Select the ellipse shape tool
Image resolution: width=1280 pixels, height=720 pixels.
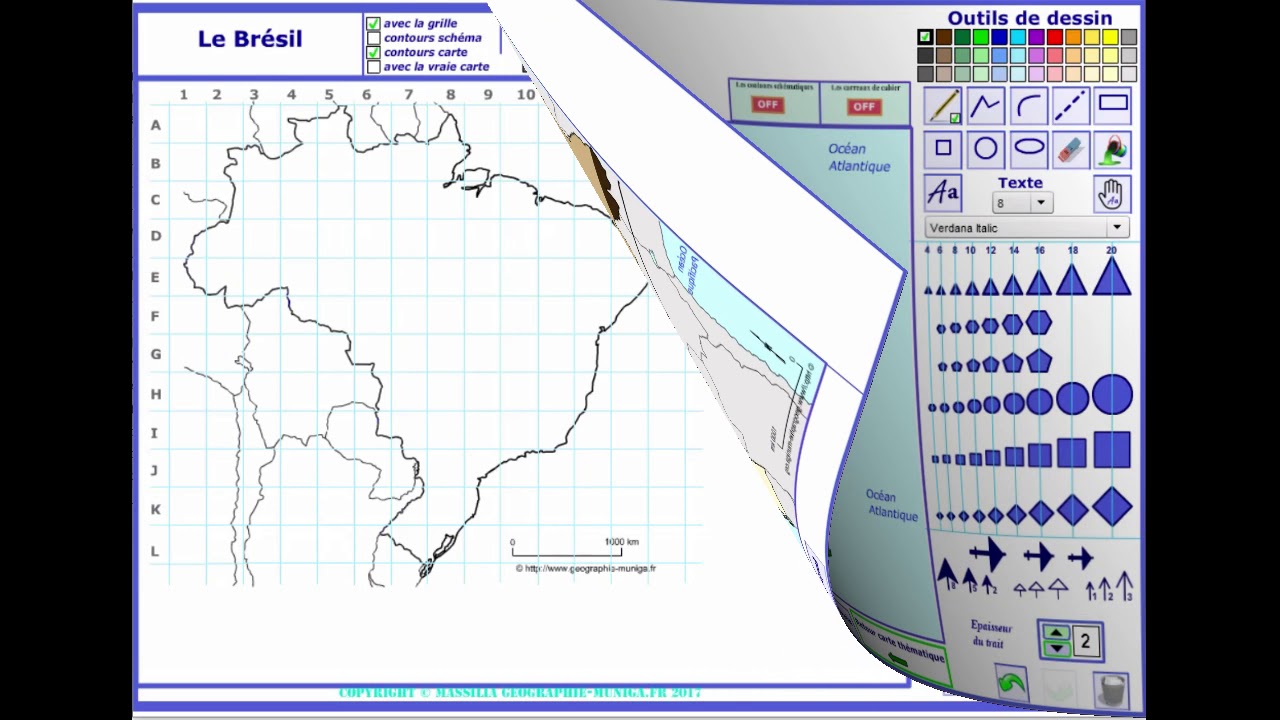pos(1029,149)
